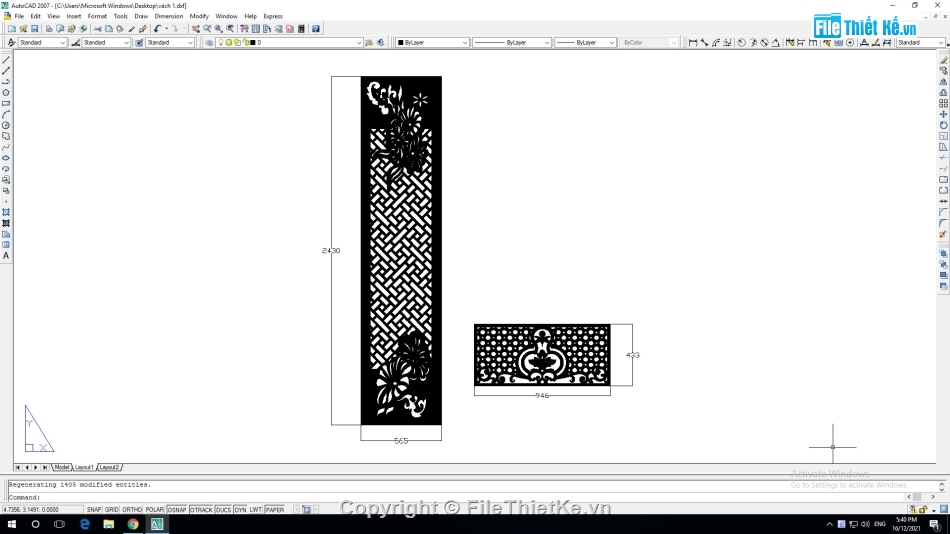Select the Line tool in Draw toolbar
Viewport: 950px width, 534px height.
click(6, 60)
